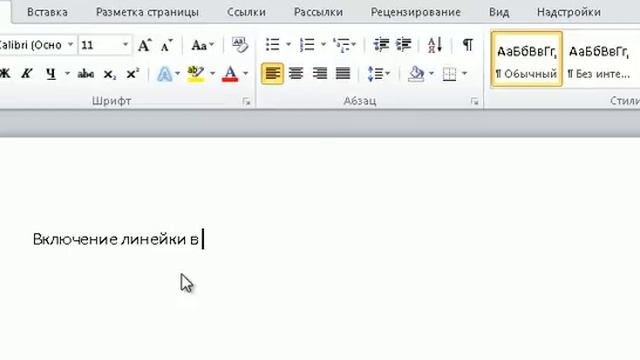Toggle superscript formatting
Screen dimensions: 640x360
click(133, 73)
